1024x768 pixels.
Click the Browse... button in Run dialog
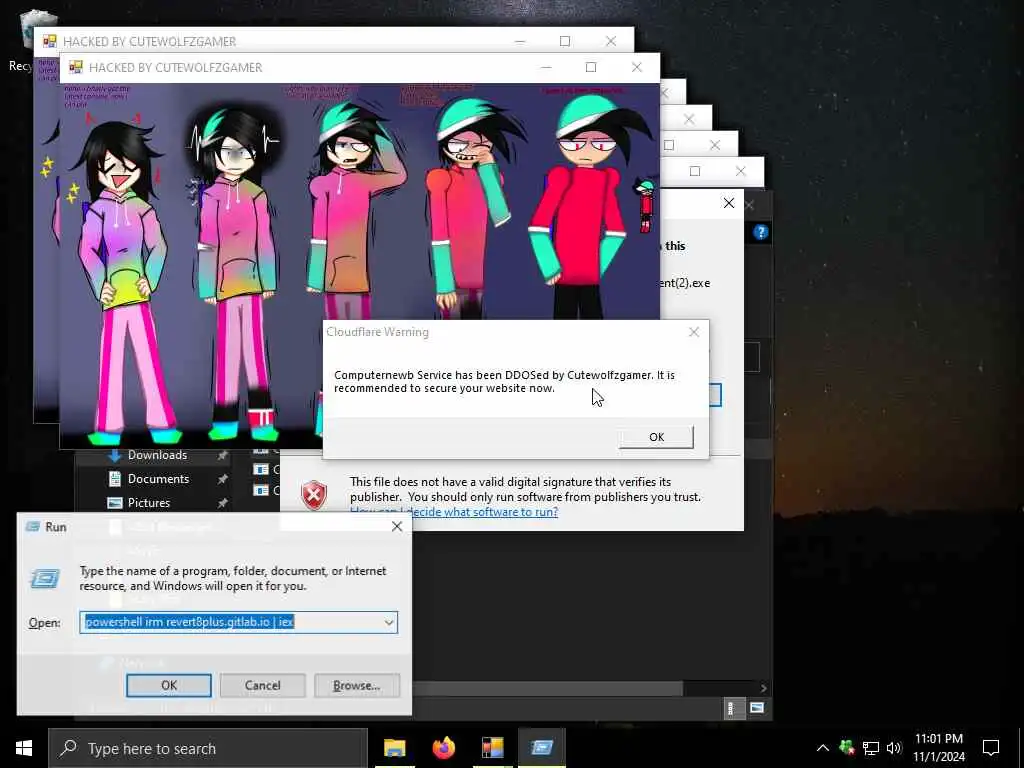coord(357,685)
